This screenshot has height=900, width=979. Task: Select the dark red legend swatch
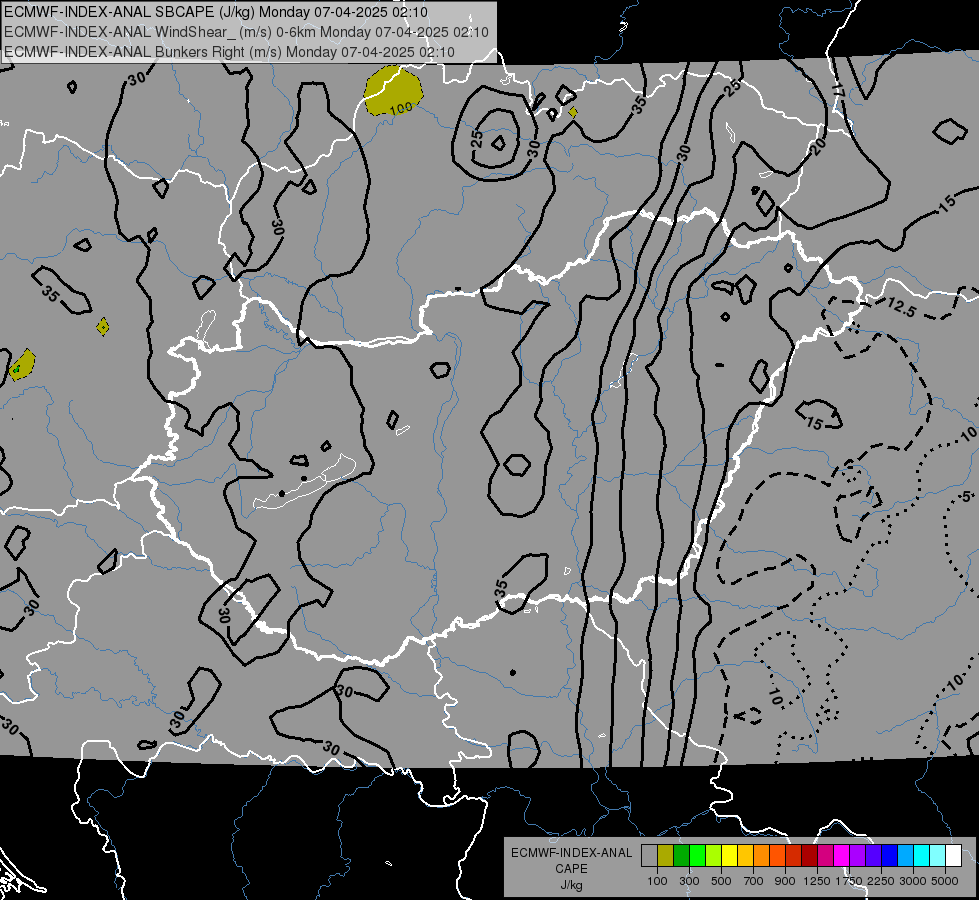click(x=809, y=856)
